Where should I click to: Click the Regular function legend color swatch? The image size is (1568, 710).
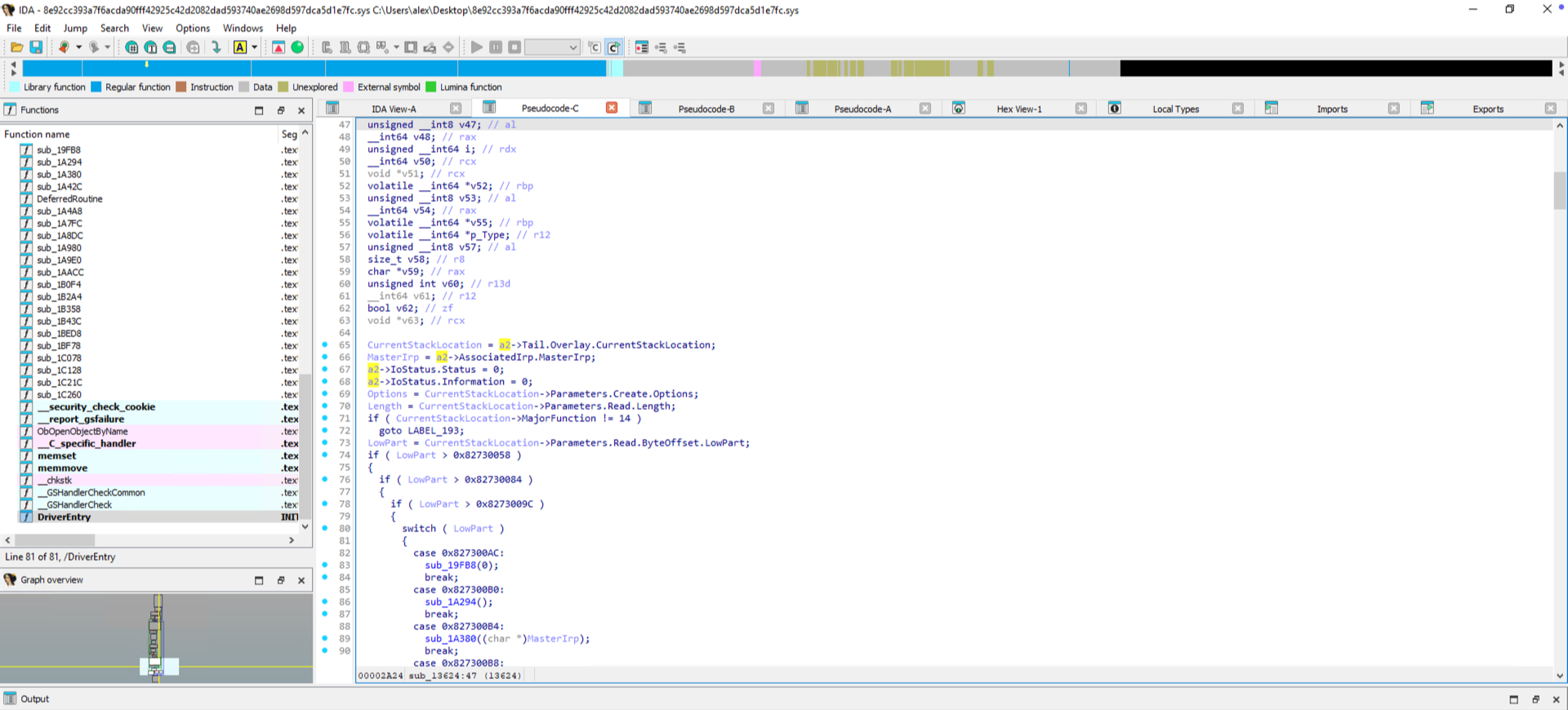tap(96, 87)
